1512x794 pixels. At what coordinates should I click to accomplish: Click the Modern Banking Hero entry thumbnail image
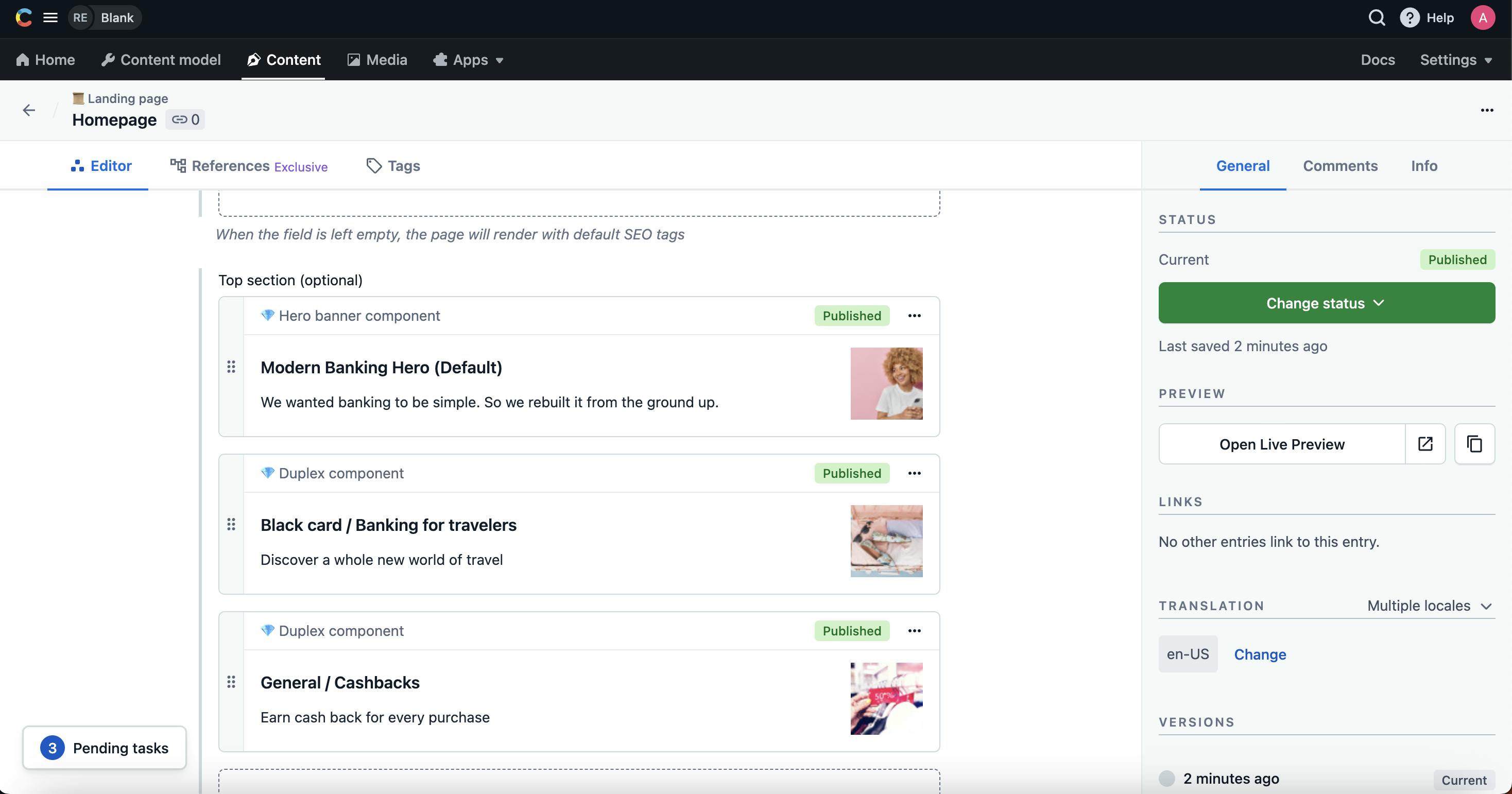click(887, 383)
